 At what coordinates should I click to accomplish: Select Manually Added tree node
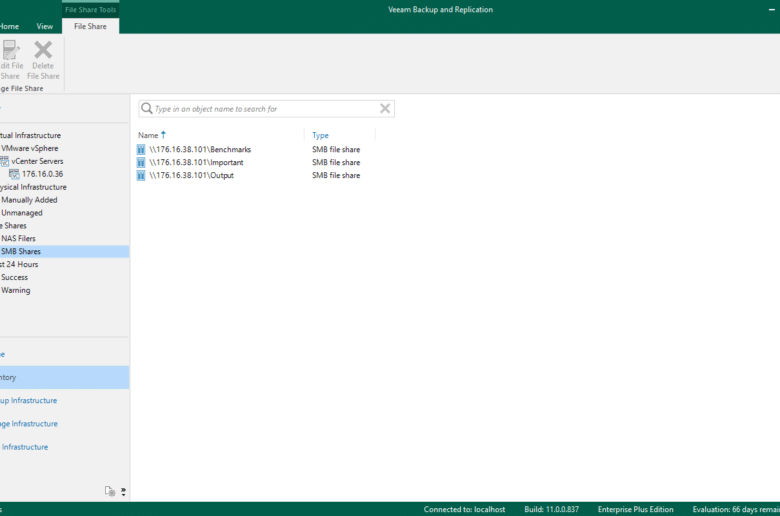29,200
